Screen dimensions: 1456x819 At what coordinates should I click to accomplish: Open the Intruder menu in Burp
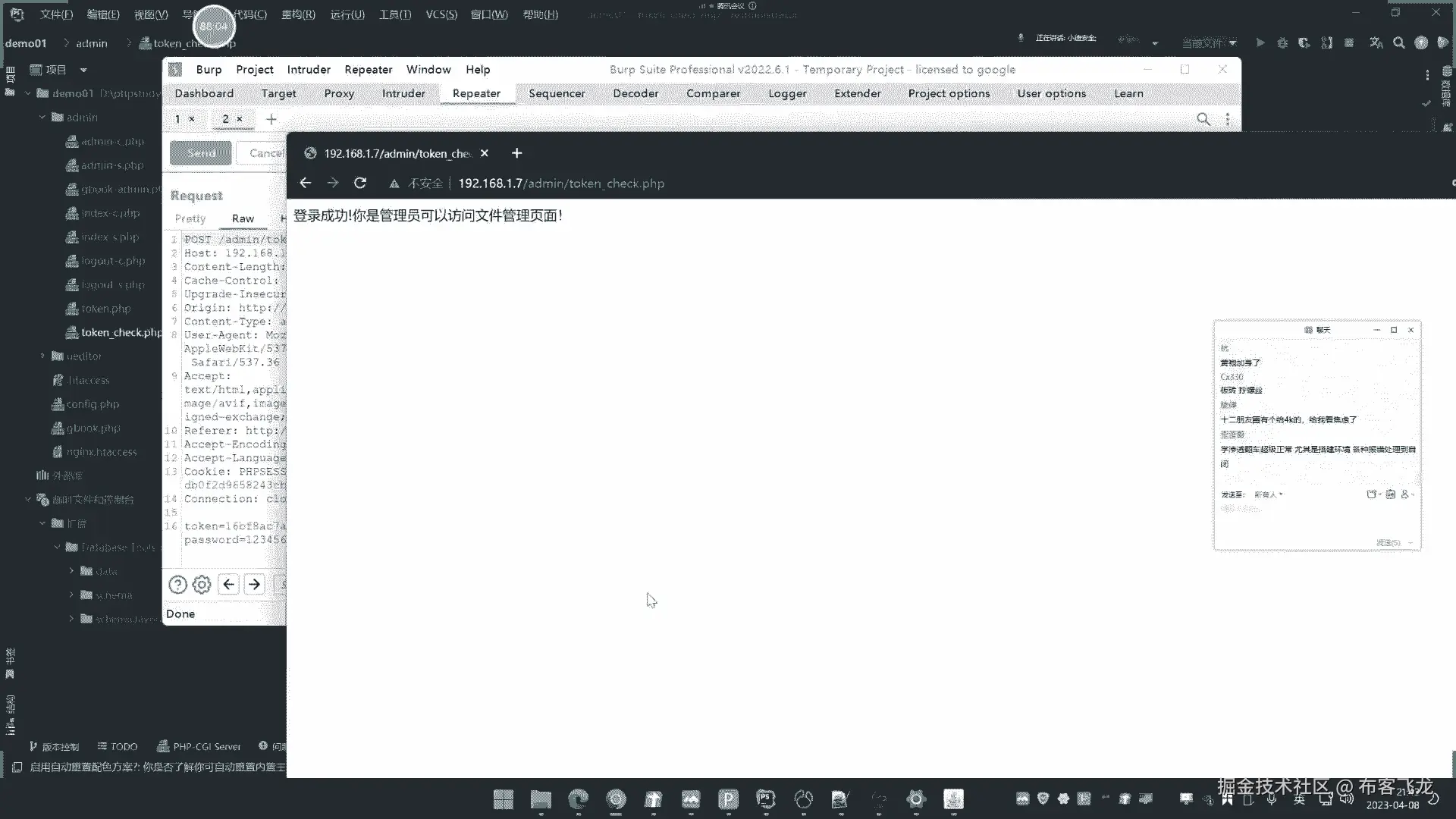pyautogui.click(x=309, y=69)
